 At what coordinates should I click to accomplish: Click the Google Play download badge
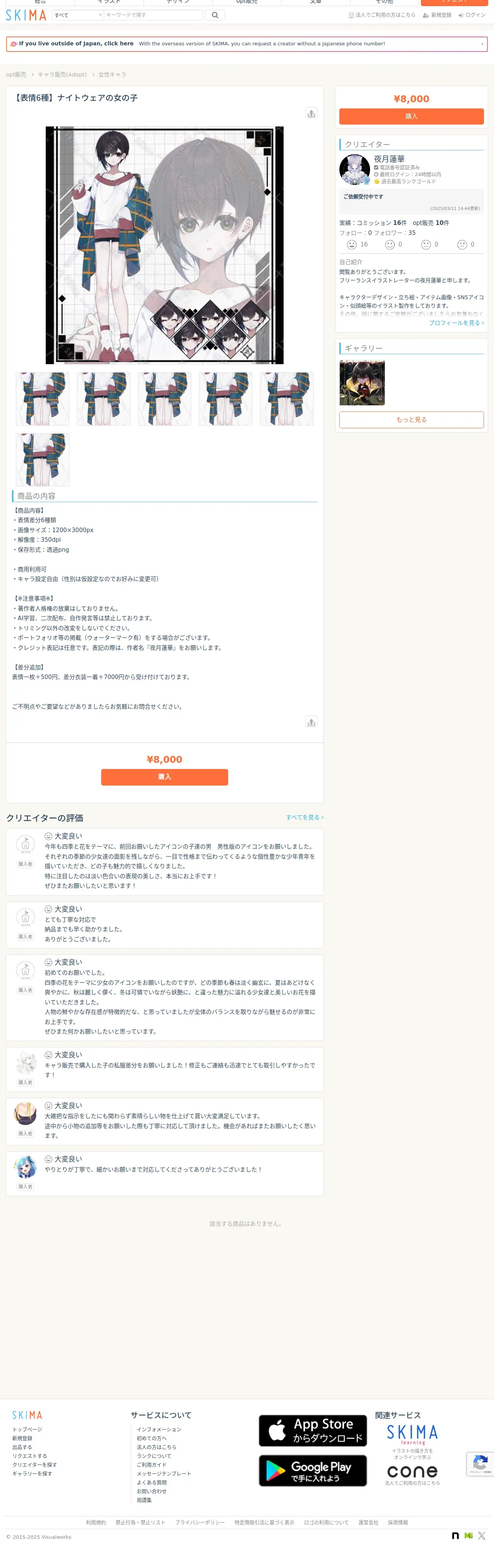point(312,1471)
